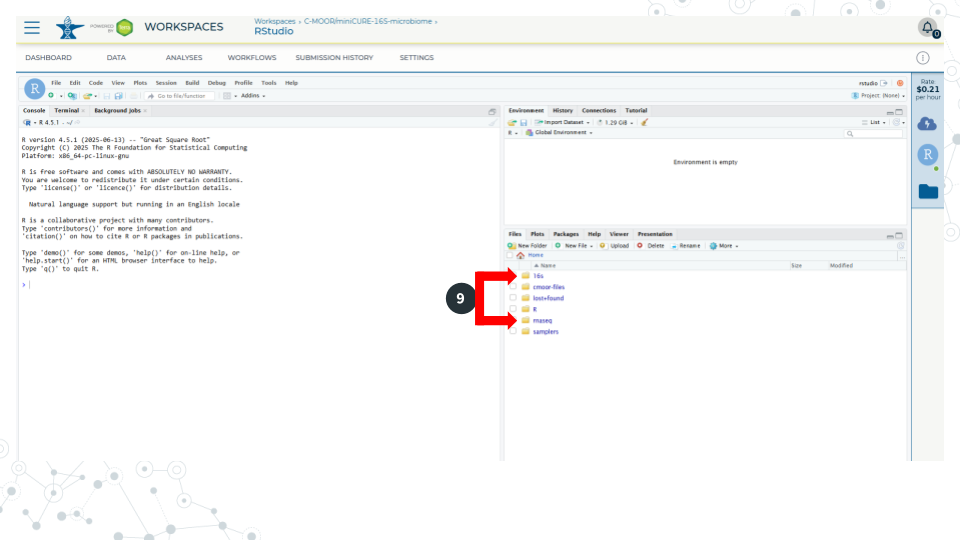Open the New File dropdown in Files pane

coord(574,246)
